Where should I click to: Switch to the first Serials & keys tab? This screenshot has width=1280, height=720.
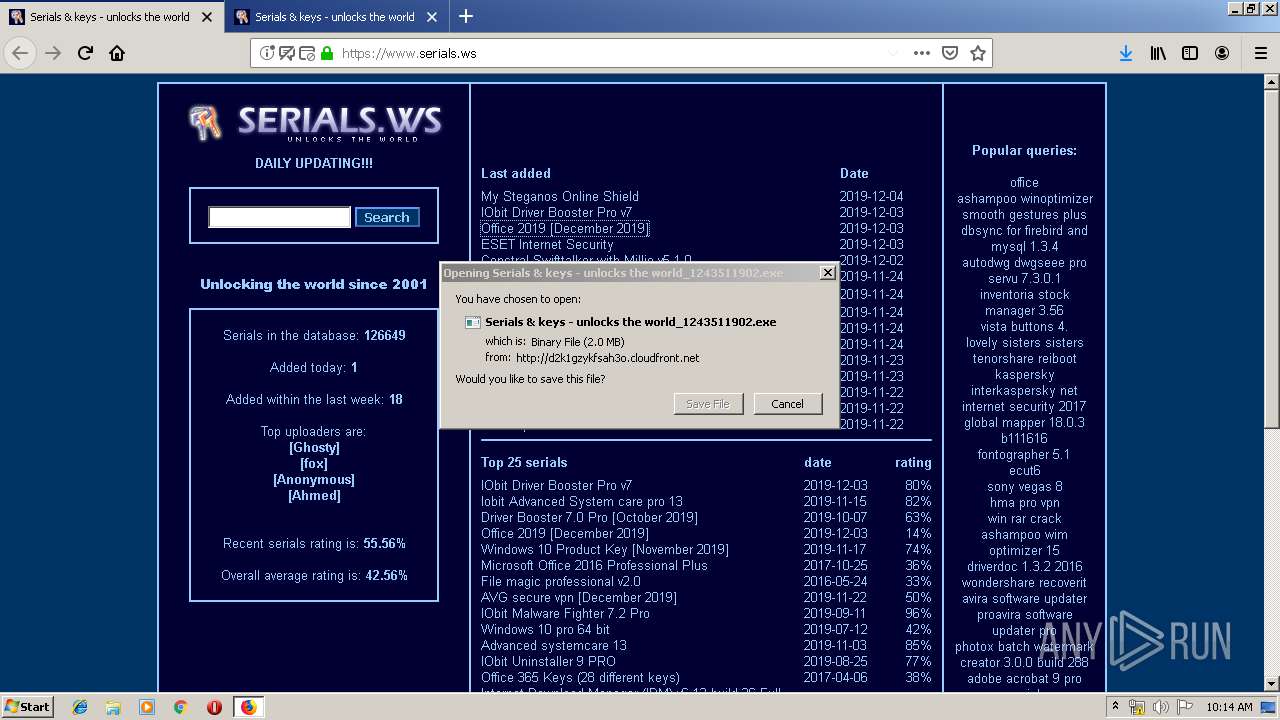pyautogui.click(x=111, y=17)
